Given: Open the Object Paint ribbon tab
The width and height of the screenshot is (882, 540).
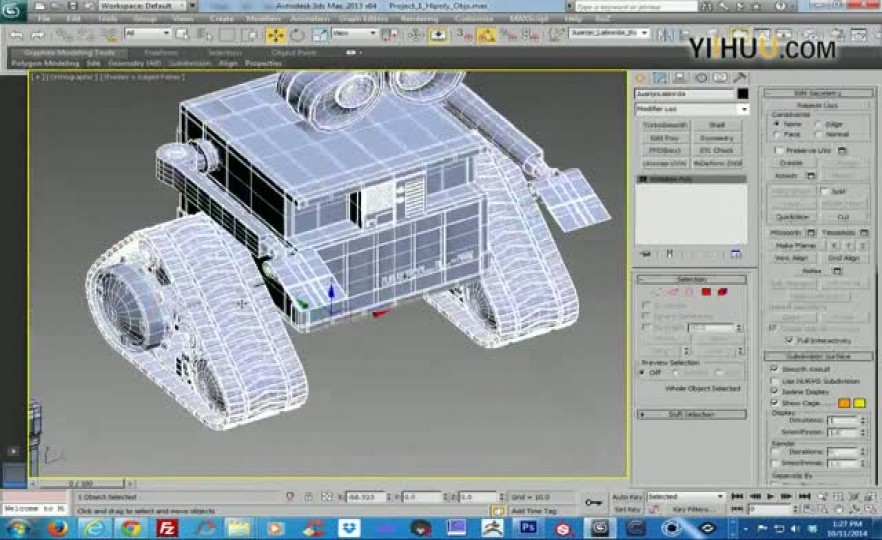Looking at the screenshot, I should click(294, 53).
